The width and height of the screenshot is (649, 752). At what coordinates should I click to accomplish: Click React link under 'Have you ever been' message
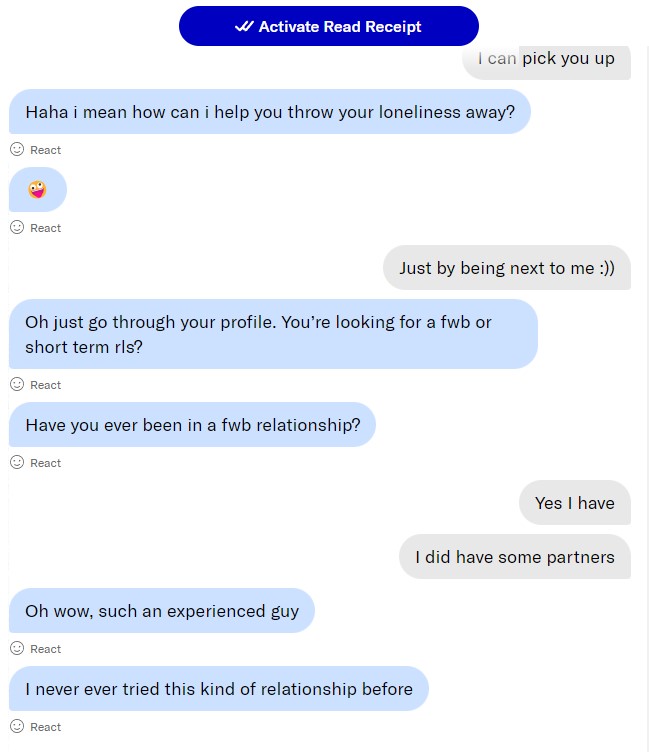[x=45, y=463]
